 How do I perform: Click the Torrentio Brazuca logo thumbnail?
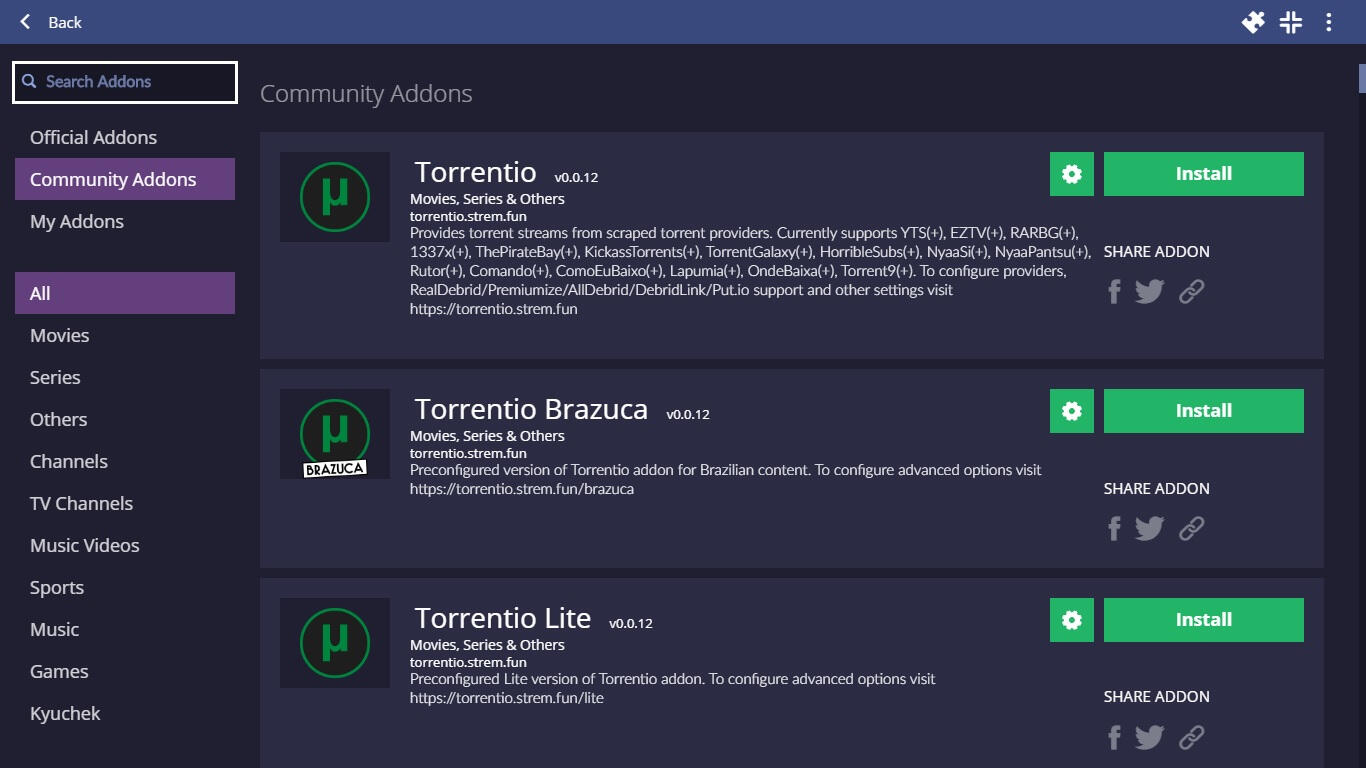(335, 434)
